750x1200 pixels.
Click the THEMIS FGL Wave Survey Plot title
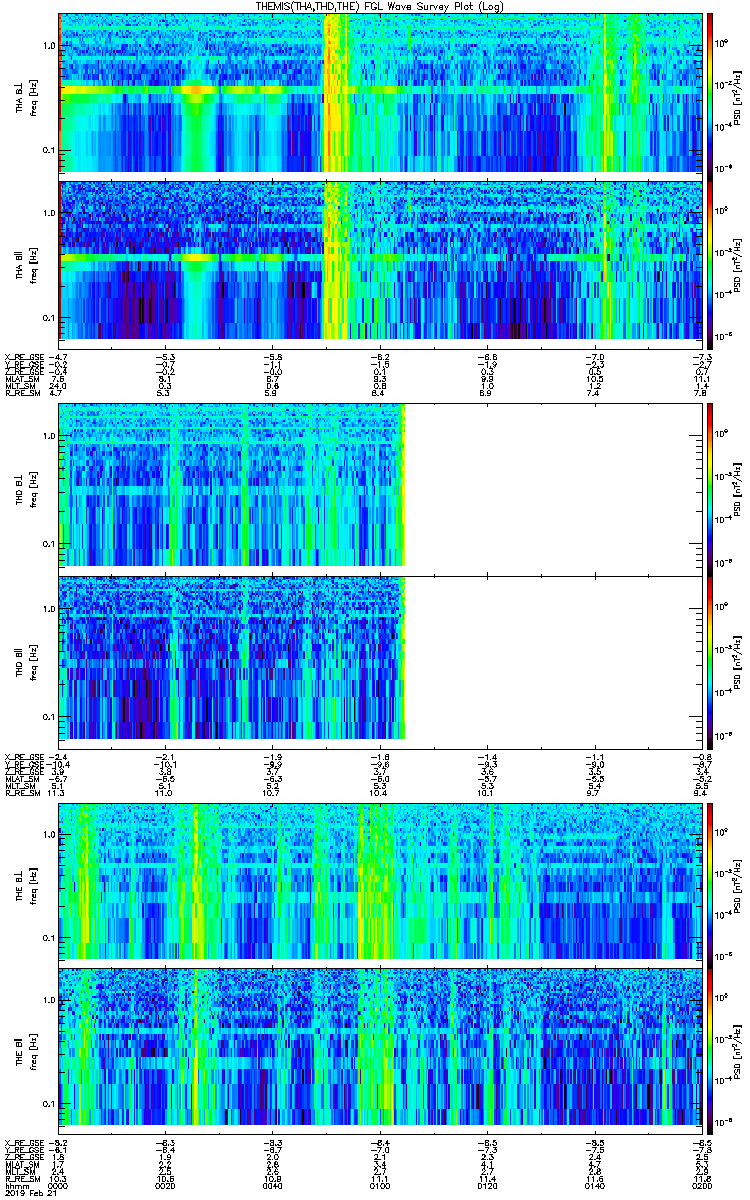pos(379,6)
